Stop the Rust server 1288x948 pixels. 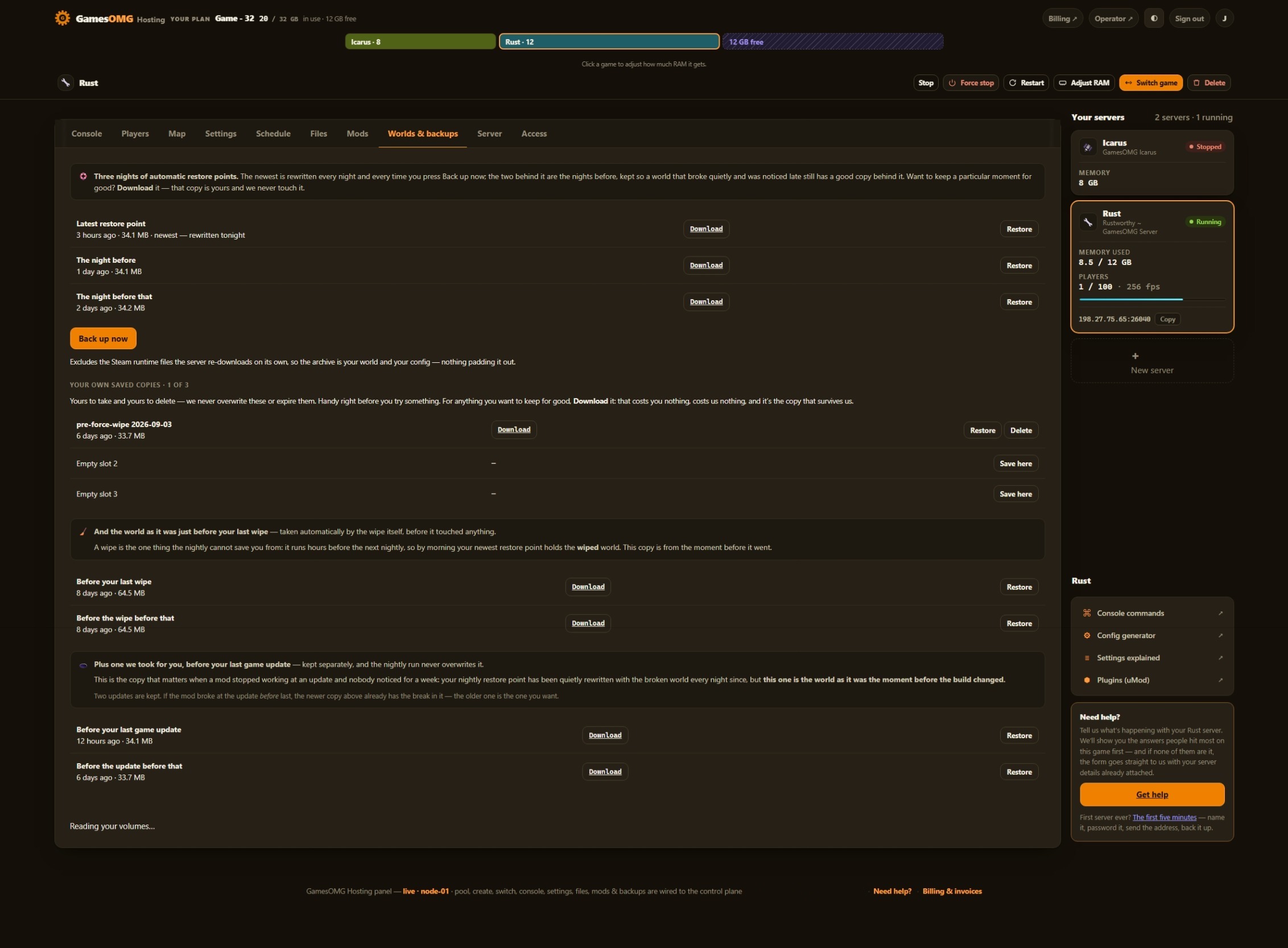coord(925,82)
